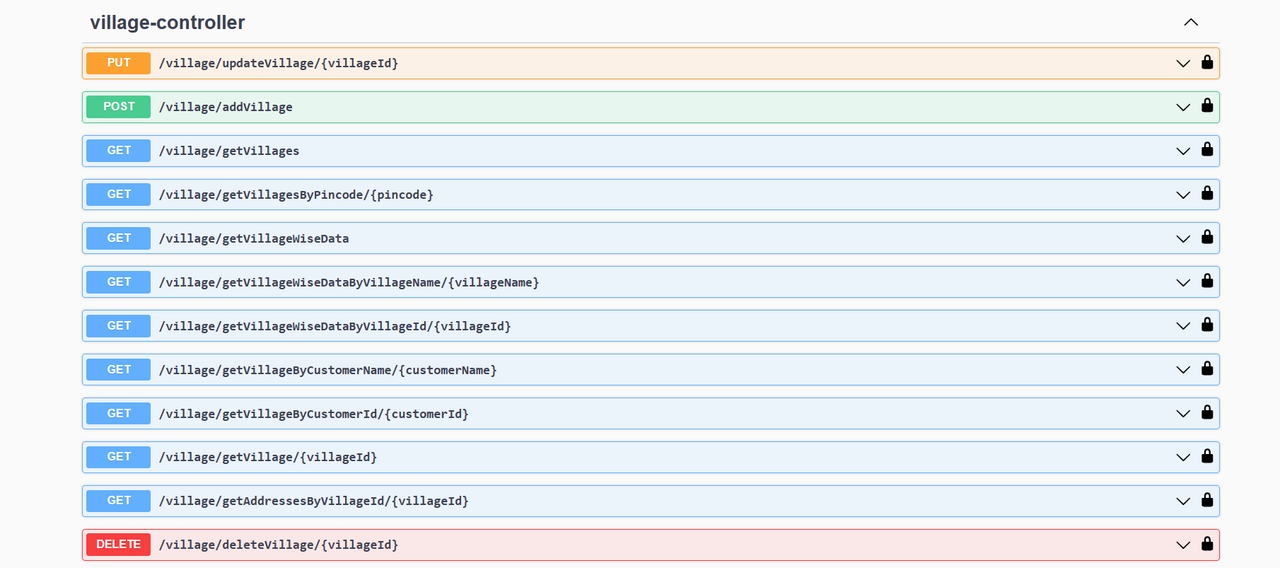Viewport: 1280px width, 568px height.
Task: Expand chevron for DELETE deleteVillage endpoint
Action: 1183,545
